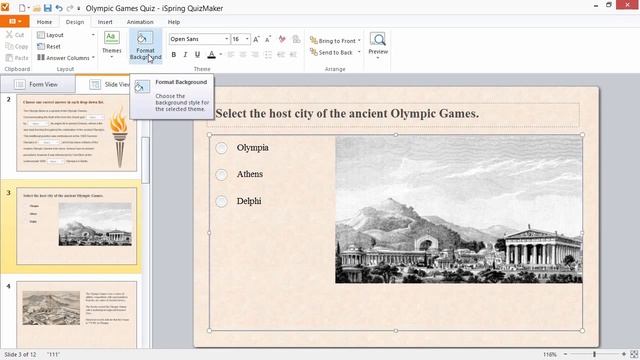The height and width of the screenshot is (360, 640).
Task: Select the Olympia radio button
Action: (x=221, y=148)
